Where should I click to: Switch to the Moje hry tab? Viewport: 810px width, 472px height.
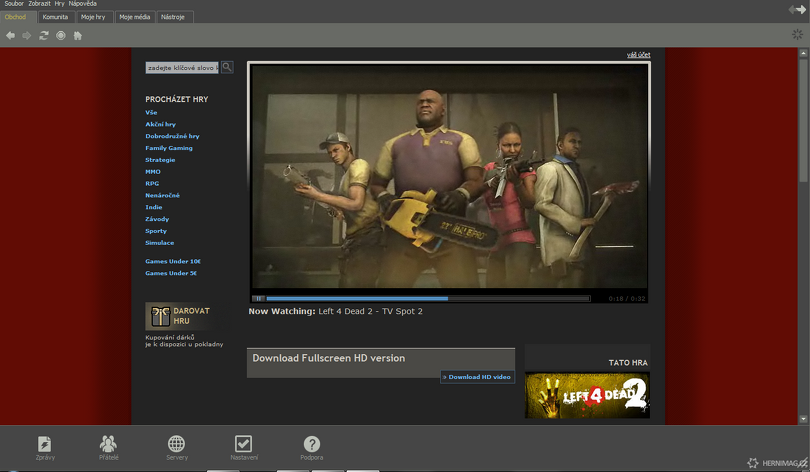click(93, 17)
